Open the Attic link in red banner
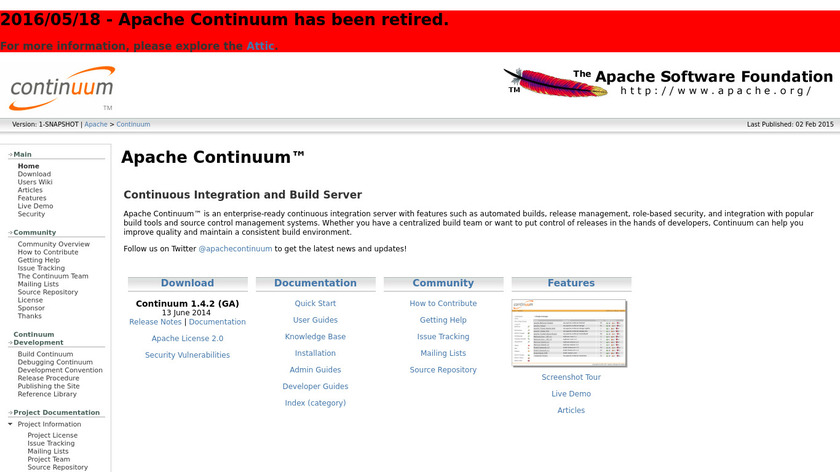This screenshot has height=472, width=840. coord(260,46)
